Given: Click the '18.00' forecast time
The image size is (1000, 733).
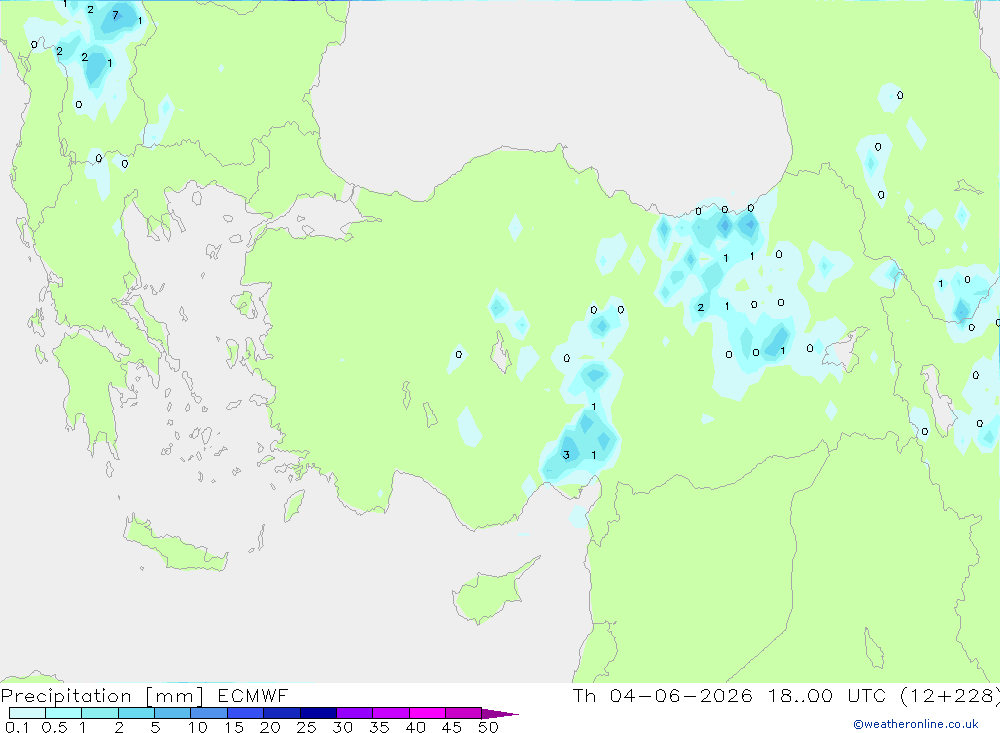Looking at the screenshot, I should [800, 695].
